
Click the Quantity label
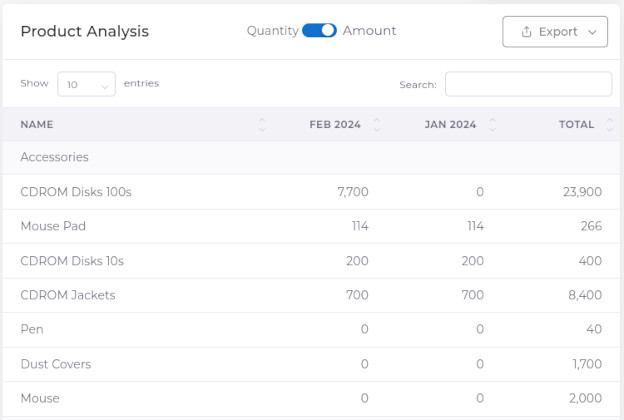[x=273, y=31]
